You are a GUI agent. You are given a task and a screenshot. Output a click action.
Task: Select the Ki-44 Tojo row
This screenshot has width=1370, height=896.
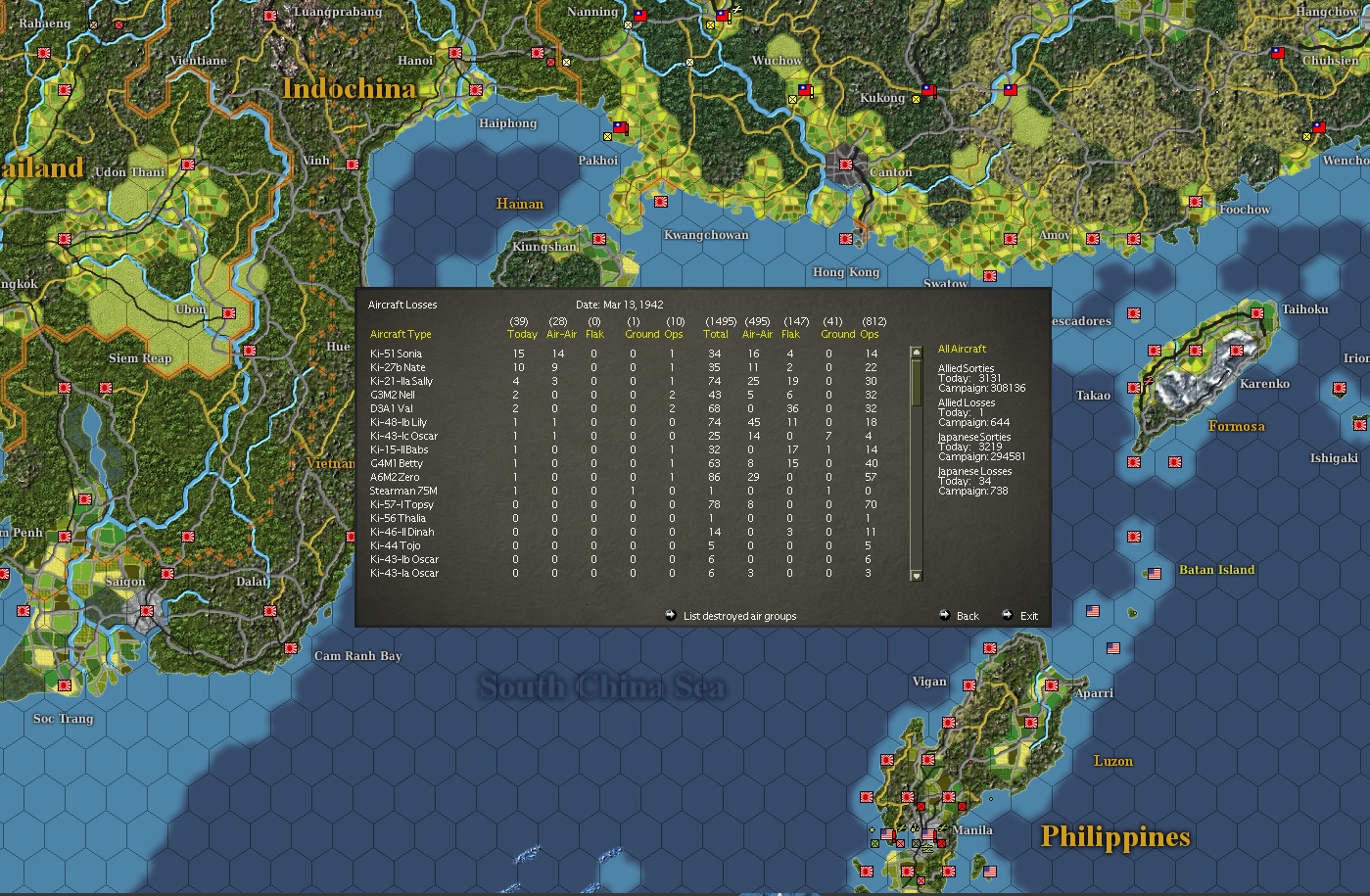coord(624,545)
